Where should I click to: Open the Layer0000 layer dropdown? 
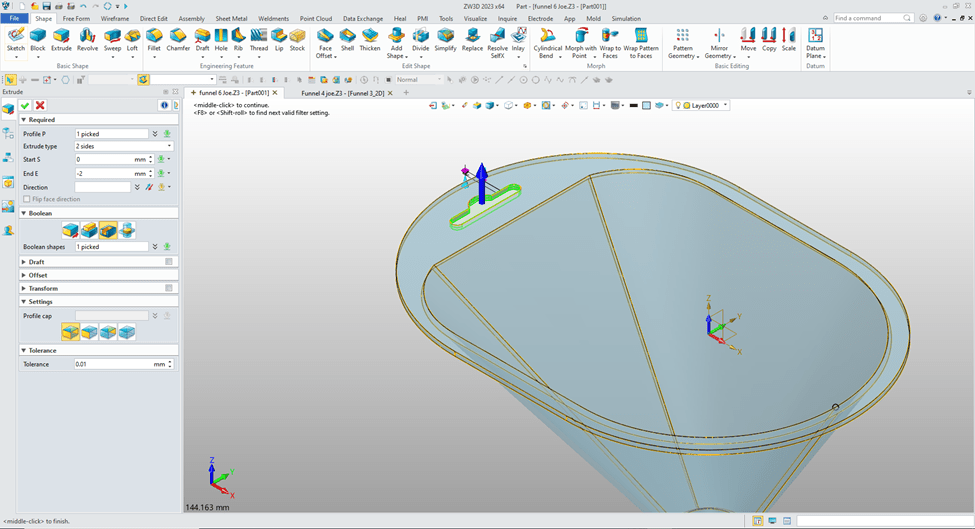tap(725, 105)
